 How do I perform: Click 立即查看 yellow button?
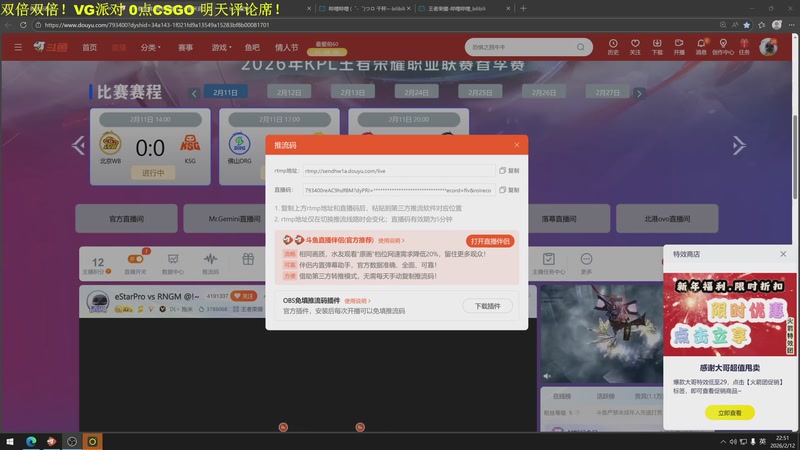pos(730,413)
